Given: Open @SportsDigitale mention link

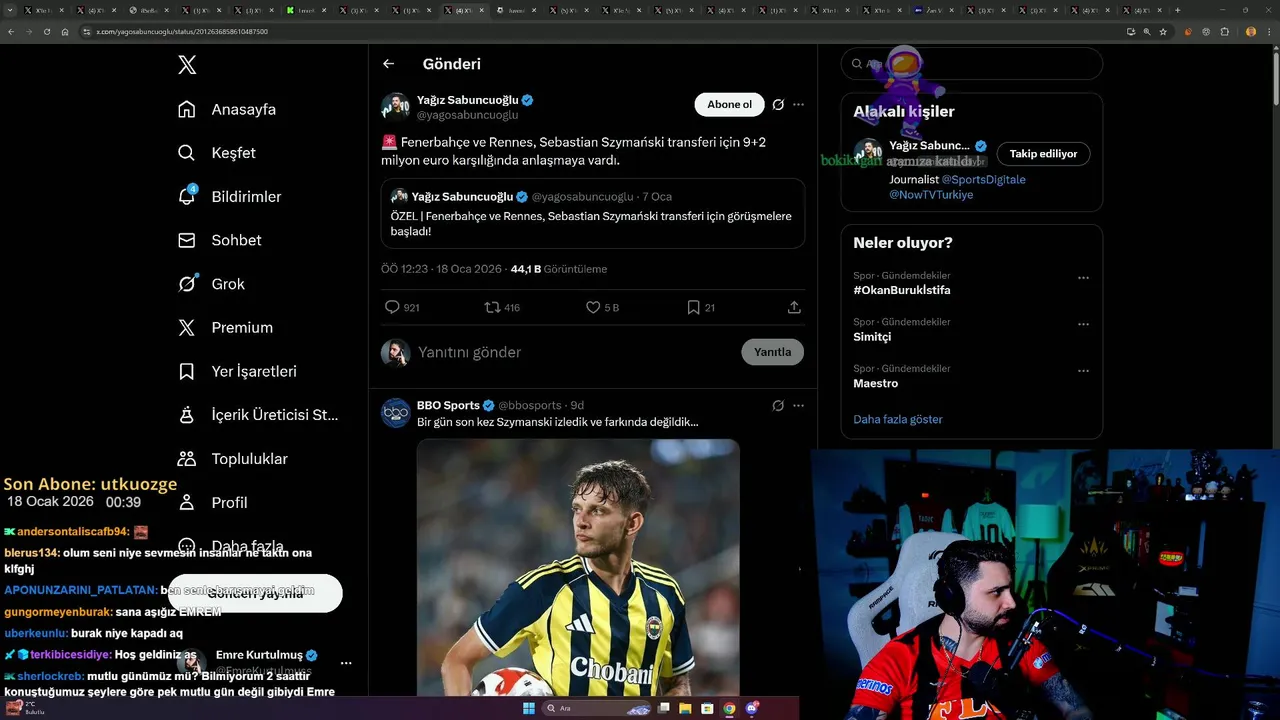Looking at the screenshot, I should click(x=984, y=180).
